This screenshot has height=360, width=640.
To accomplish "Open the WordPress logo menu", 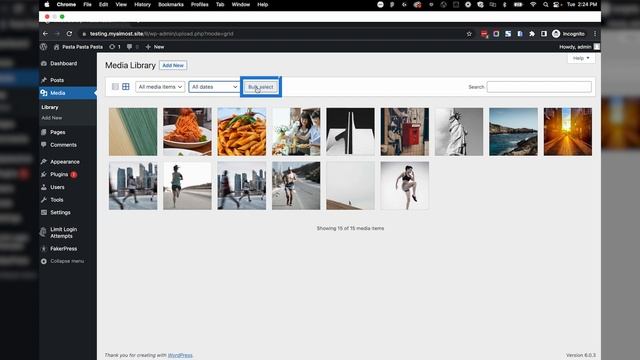I will point(44,47).
